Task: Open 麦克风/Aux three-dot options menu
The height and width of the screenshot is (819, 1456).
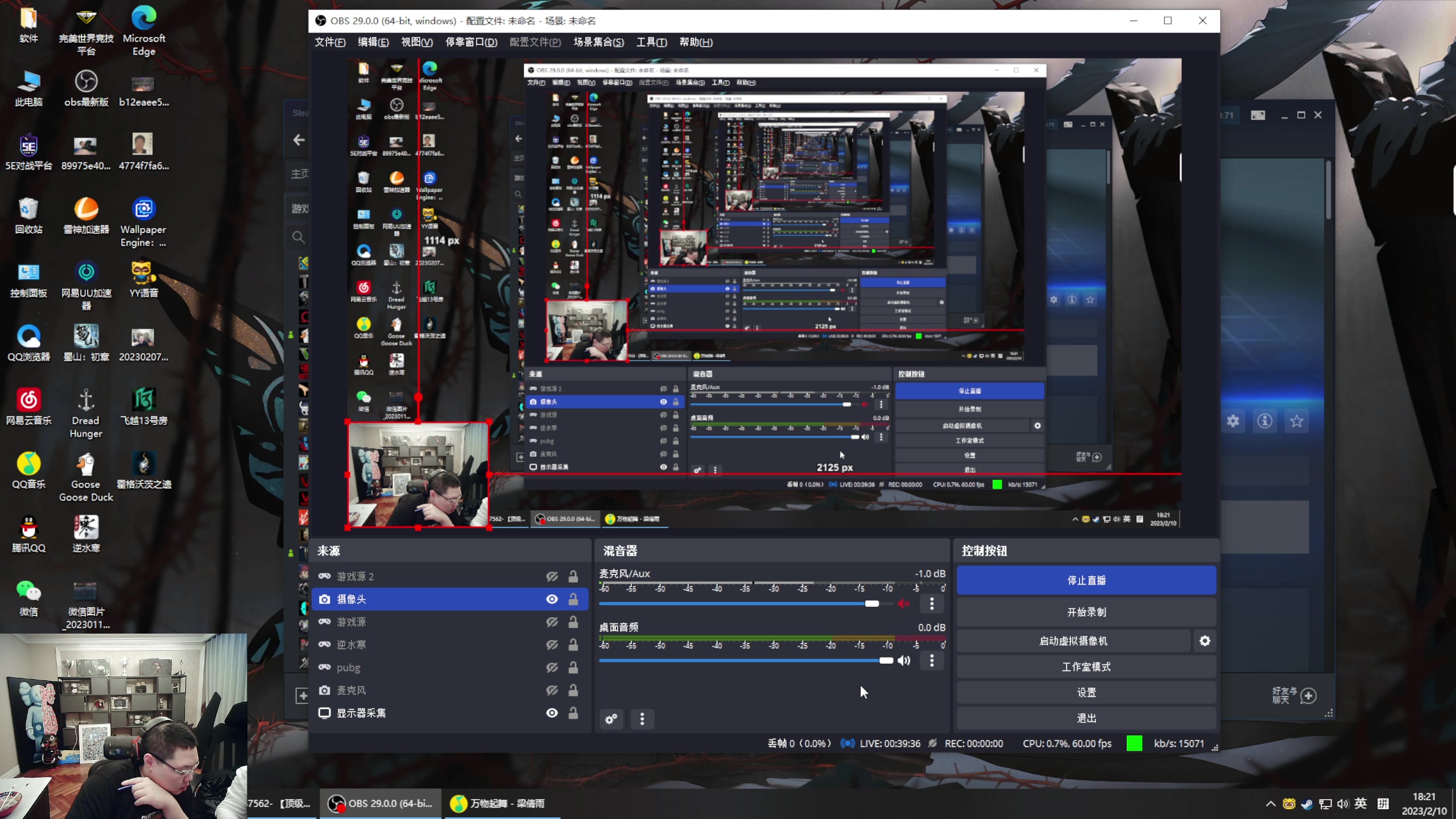Action: pos(932,603)
